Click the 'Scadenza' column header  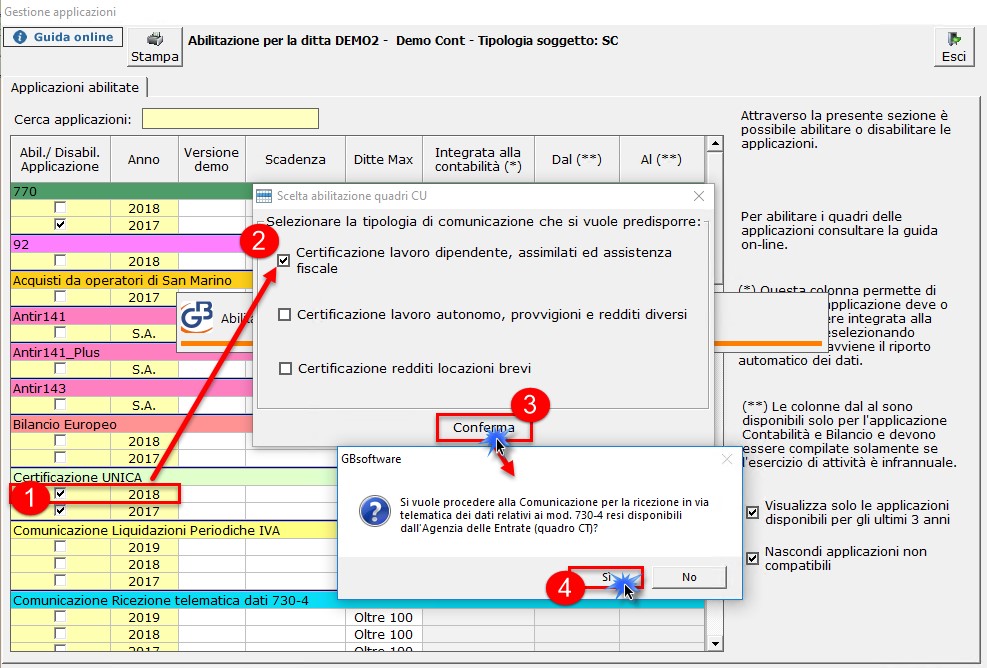(295, 159)
